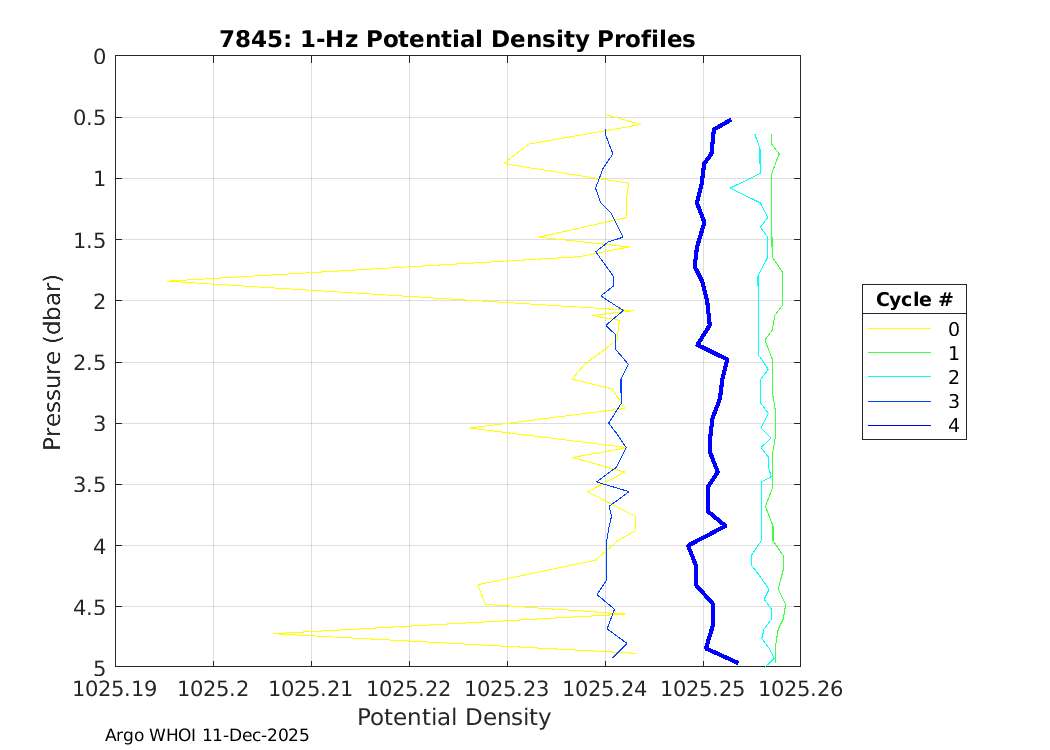This screenshot has width=1050, height=750.
Task: Click the 1025.26 x-axis tick label
Action: pos(800,689)
